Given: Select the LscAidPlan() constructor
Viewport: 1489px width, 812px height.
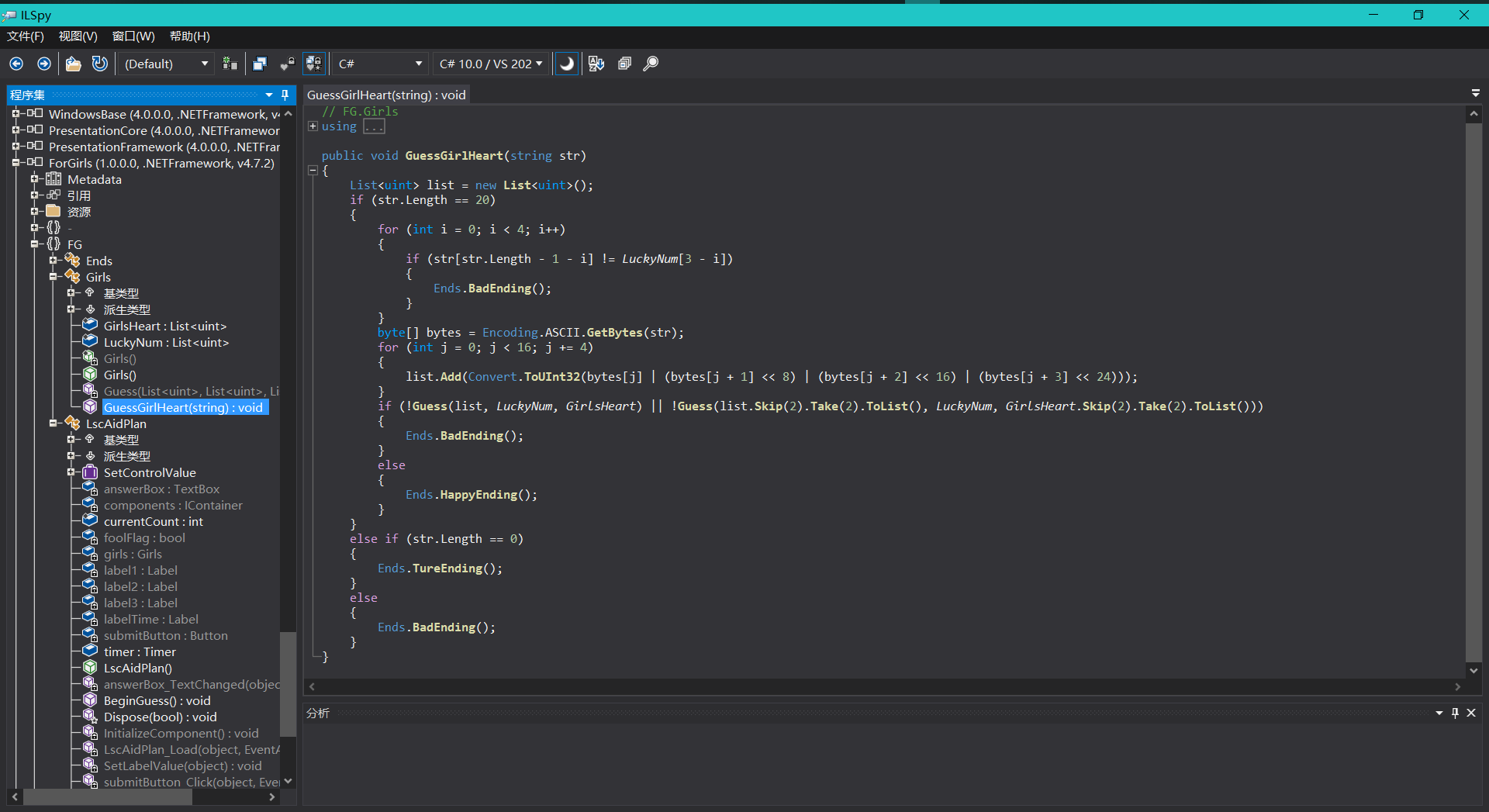Looking at the screenshot, I should 138,668.
